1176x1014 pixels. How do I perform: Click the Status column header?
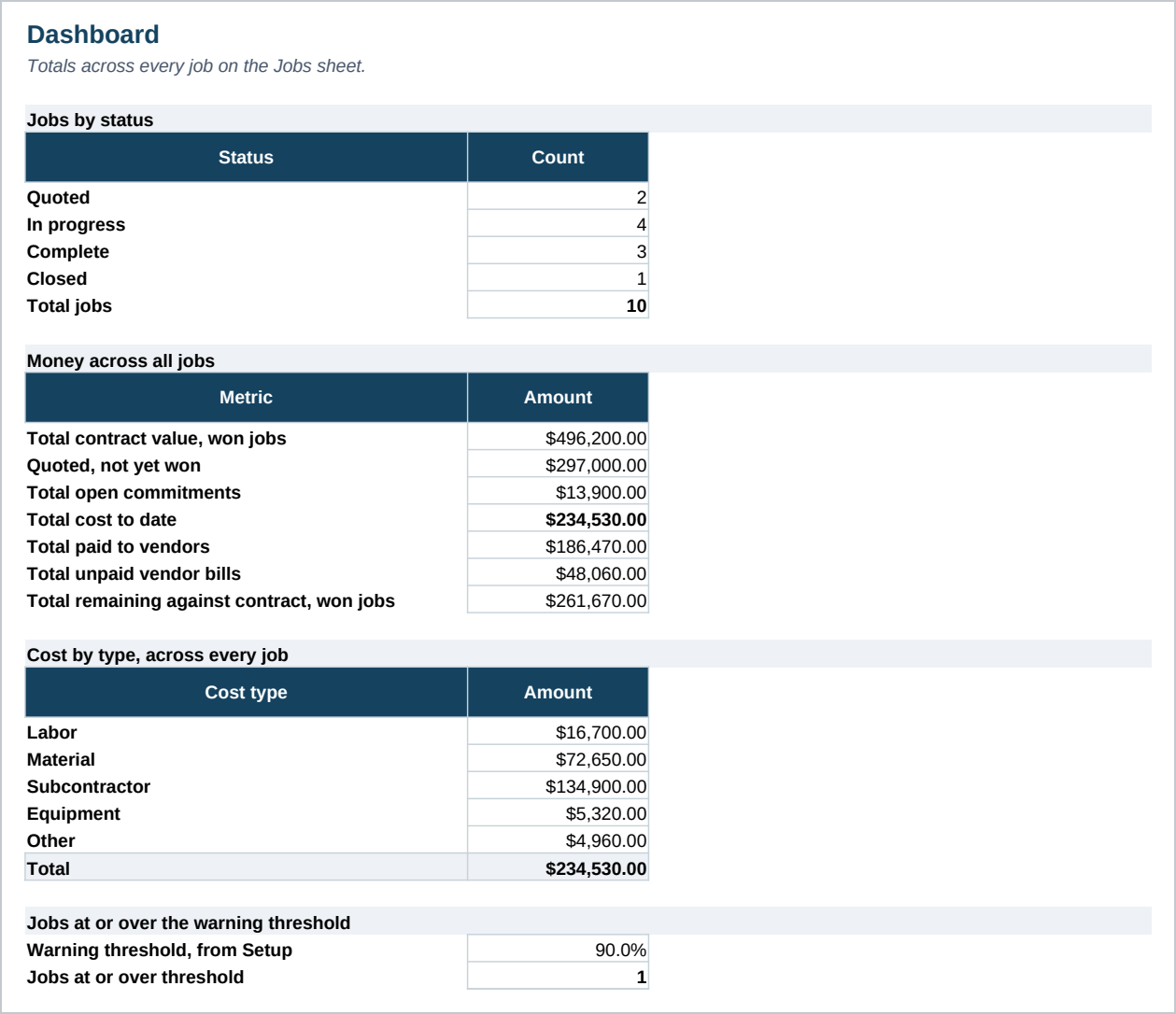[246, 157]
